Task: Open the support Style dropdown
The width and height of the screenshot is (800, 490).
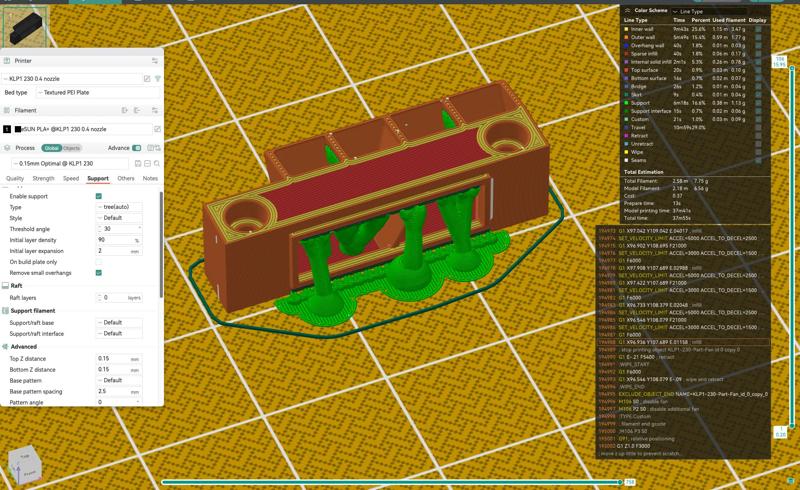Action: coord(119,218)
